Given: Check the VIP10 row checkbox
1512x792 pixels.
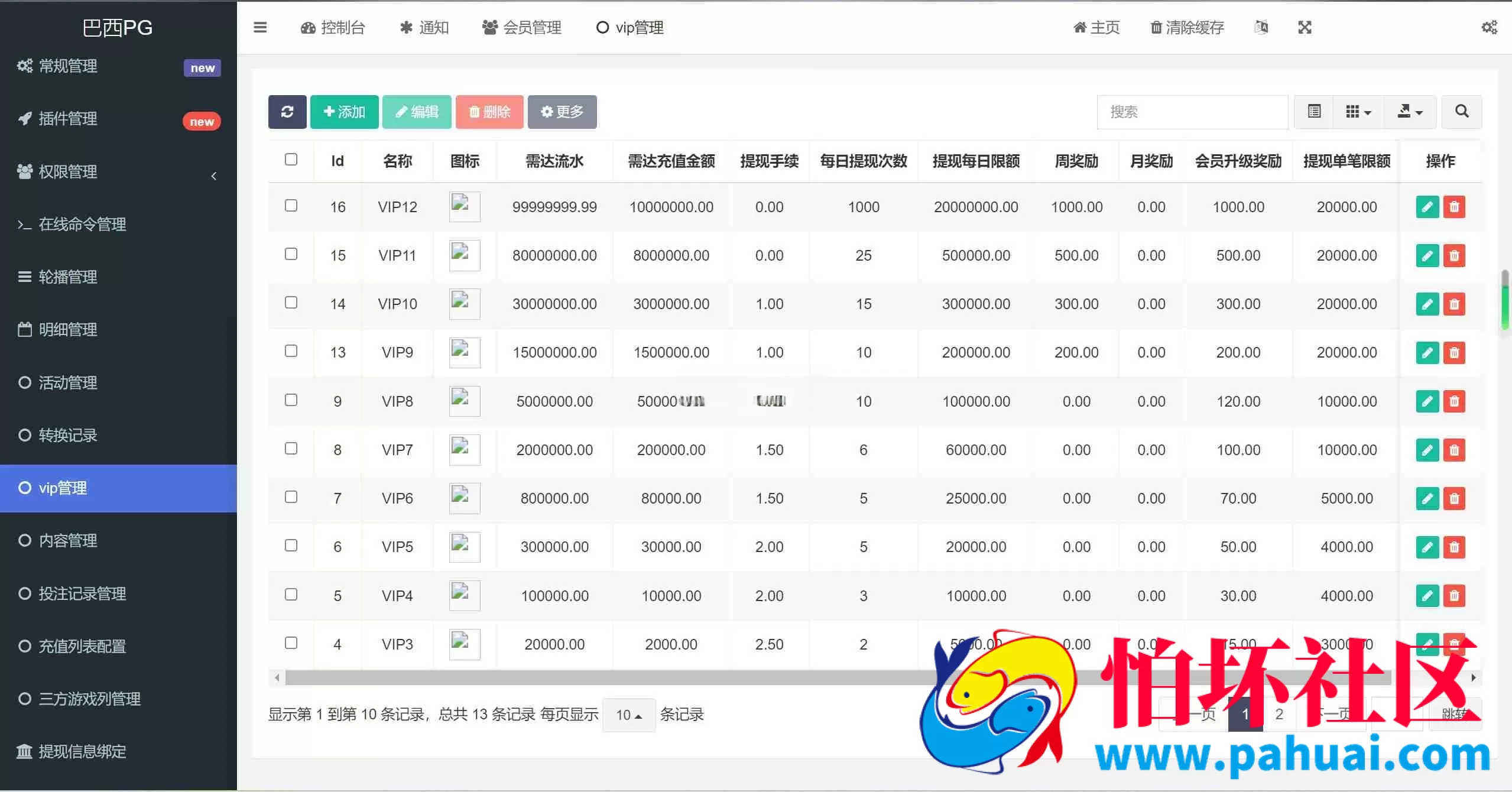Looking at the screenshot, I should 291,303.
